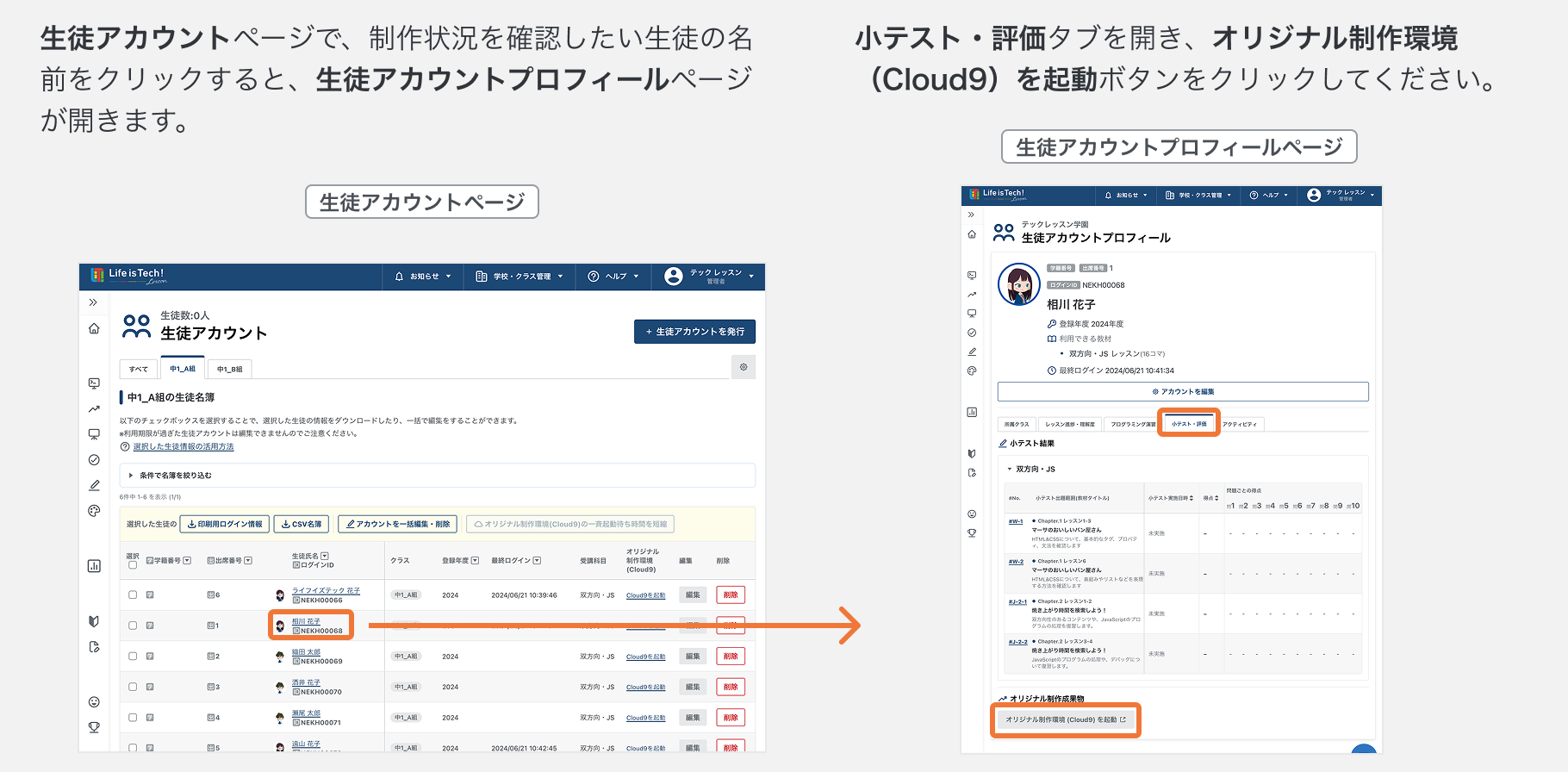This screenshot has width=1568, height=772.
Task: Switch to 小テスト・評価 tab on profile page
Action: click(1189, 423)
